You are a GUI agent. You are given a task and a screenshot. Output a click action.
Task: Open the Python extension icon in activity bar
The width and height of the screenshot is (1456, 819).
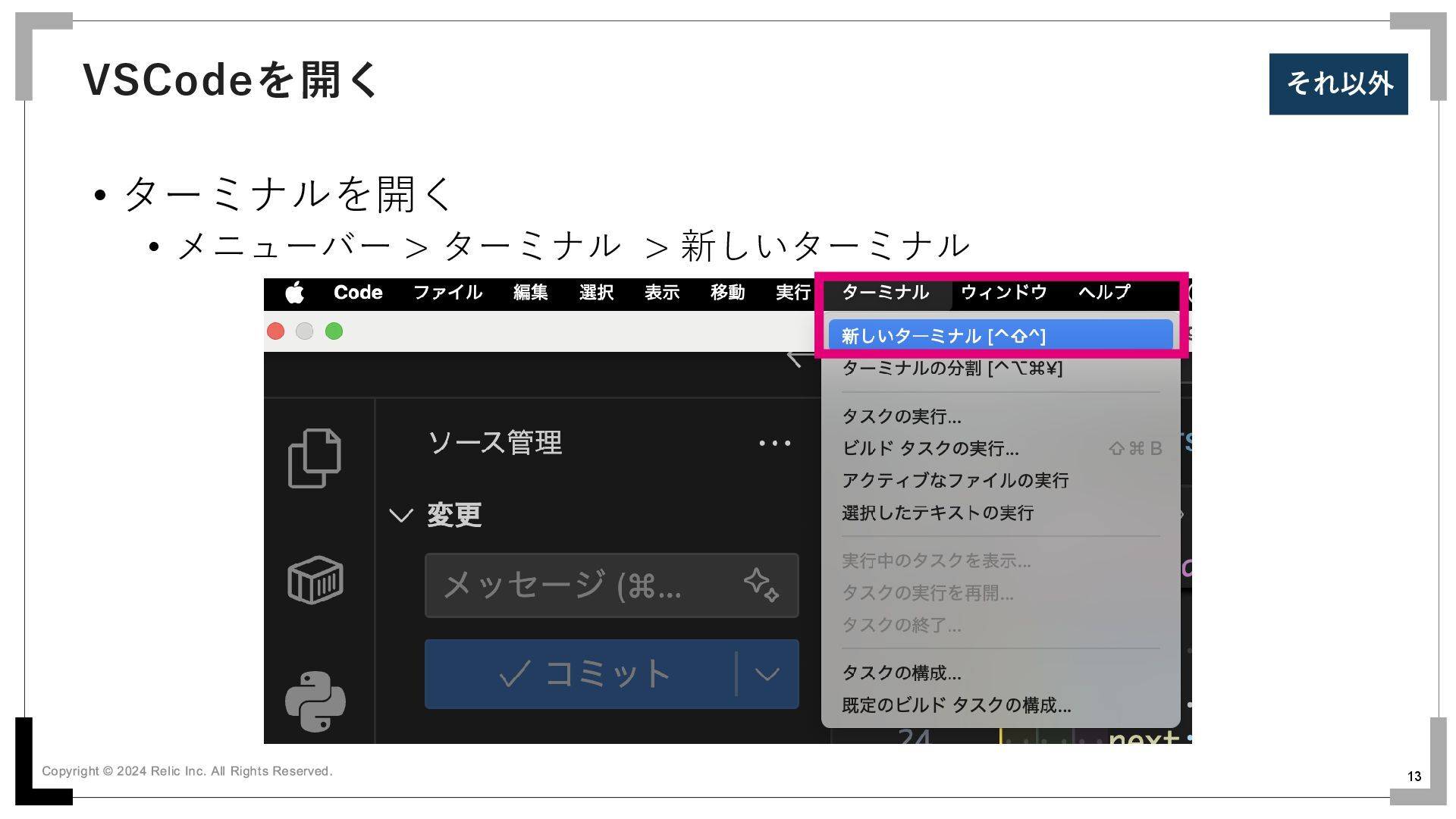pos(315,701)
